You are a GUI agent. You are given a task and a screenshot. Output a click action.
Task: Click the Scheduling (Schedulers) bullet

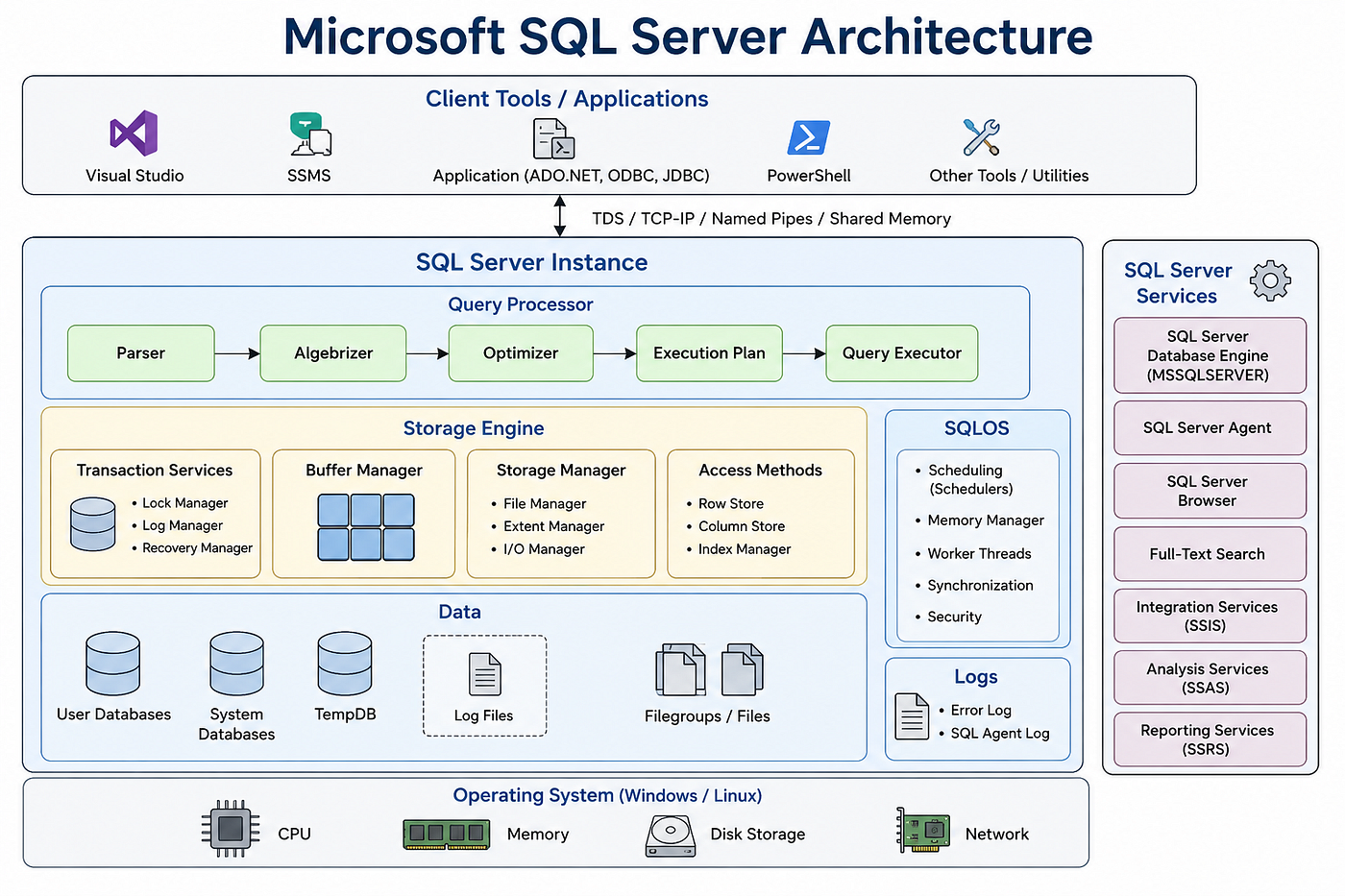click(x=965, y=479)
